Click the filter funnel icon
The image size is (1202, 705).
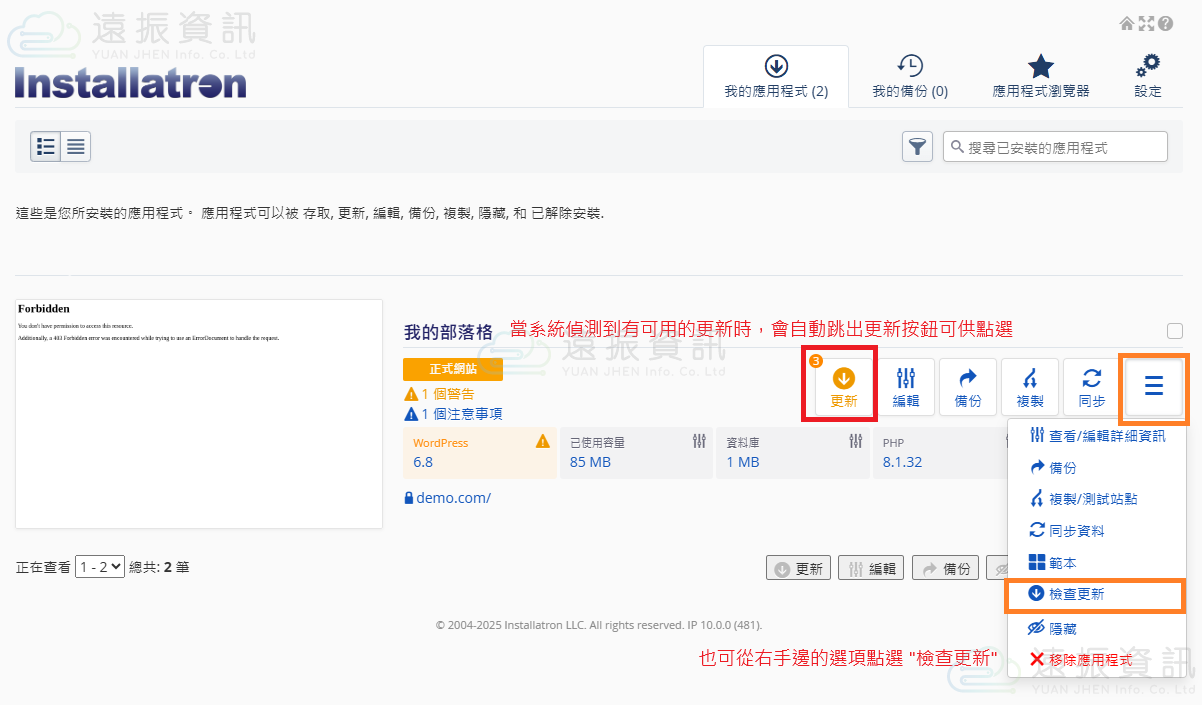click(917, 147)
